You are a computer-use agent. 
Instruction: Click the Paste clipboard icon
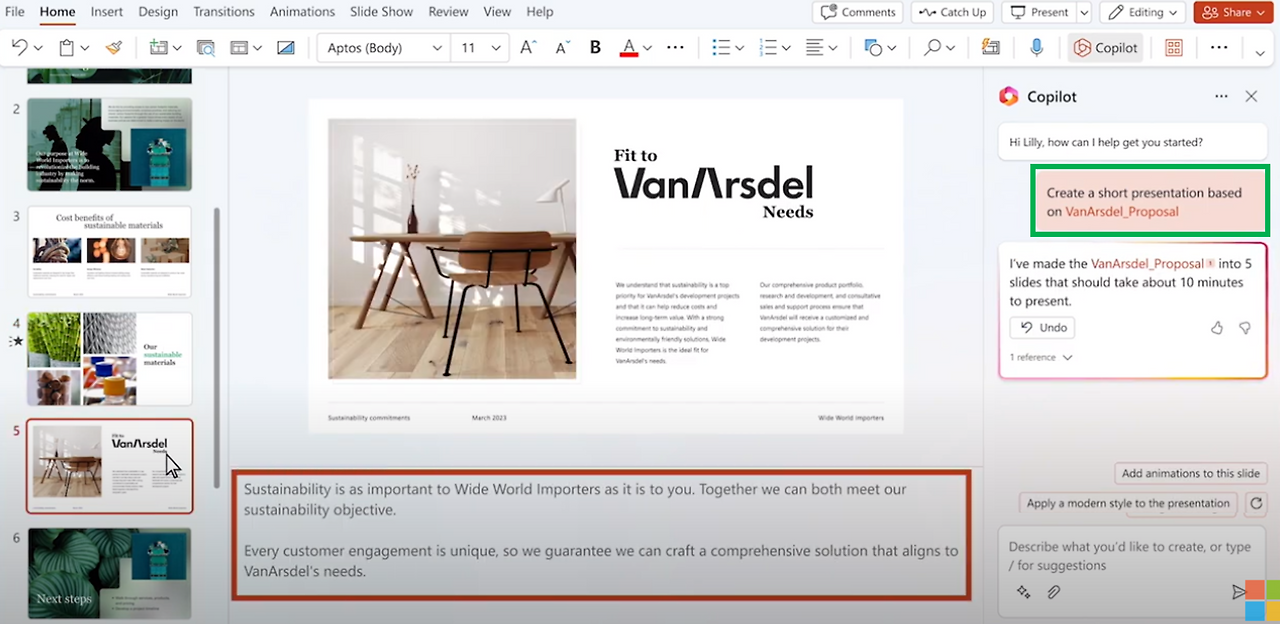coord(67,47)
